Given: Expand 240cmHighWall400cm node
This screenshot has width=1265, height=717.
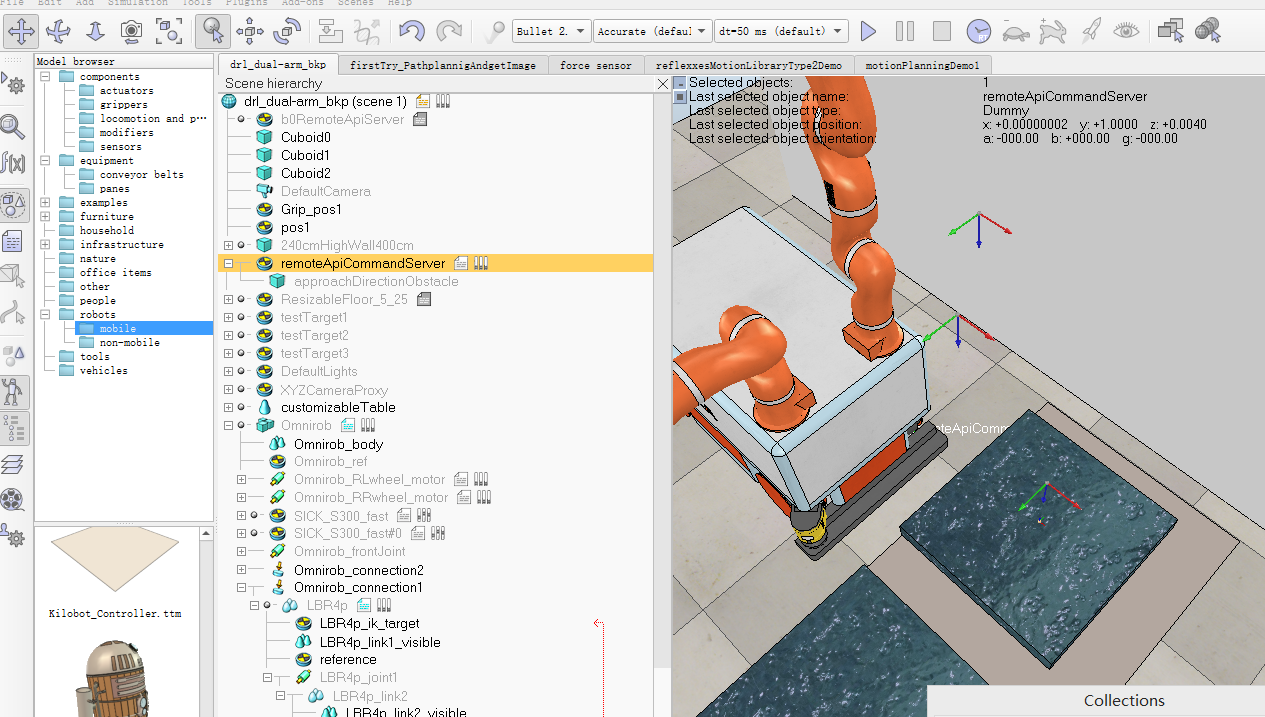Looking at the screenshot, I should pyautogui.click(x=229, y=245).
